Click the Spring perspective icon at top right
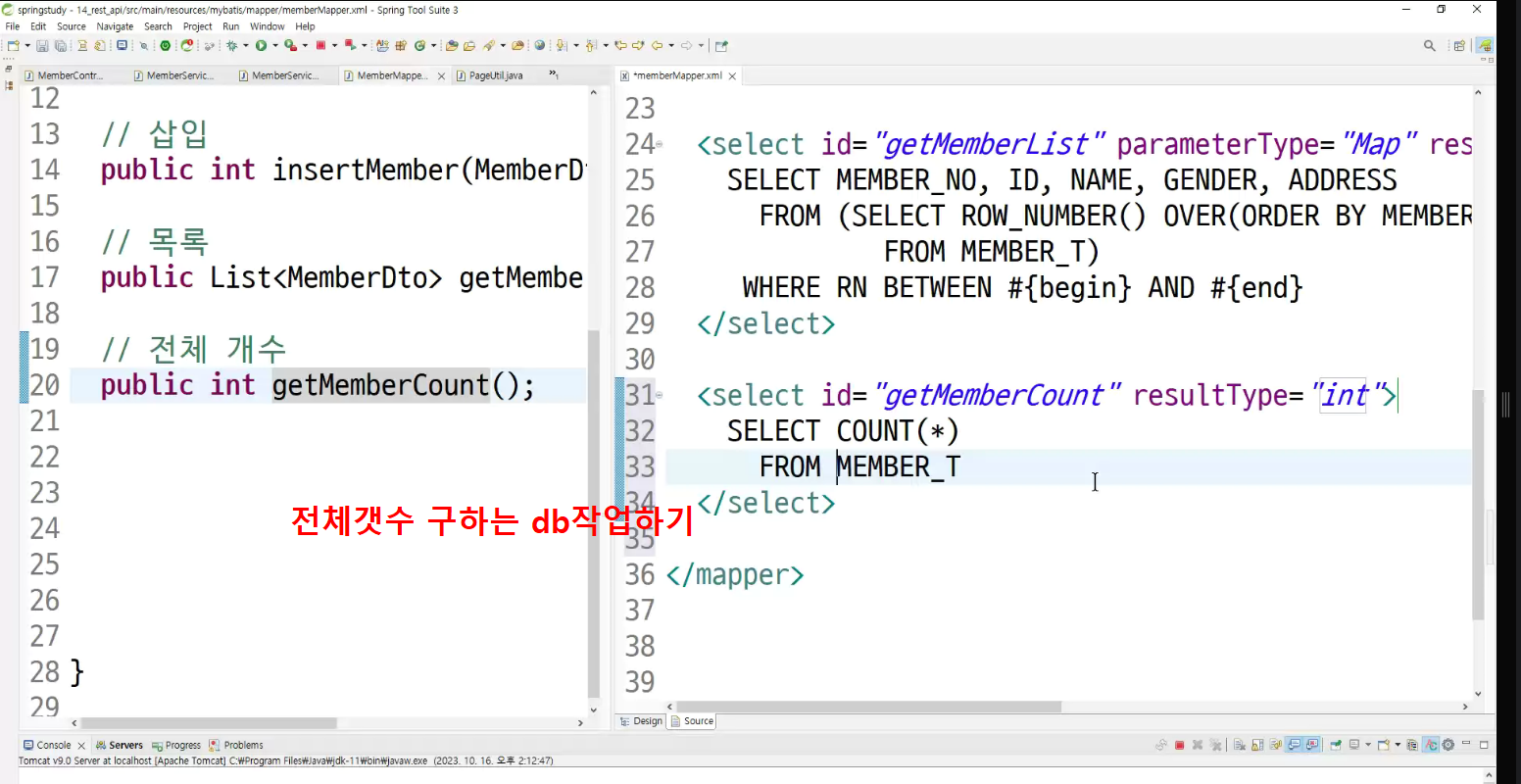The width and height of the screenshot is (1521, 784). point(1485,45)
